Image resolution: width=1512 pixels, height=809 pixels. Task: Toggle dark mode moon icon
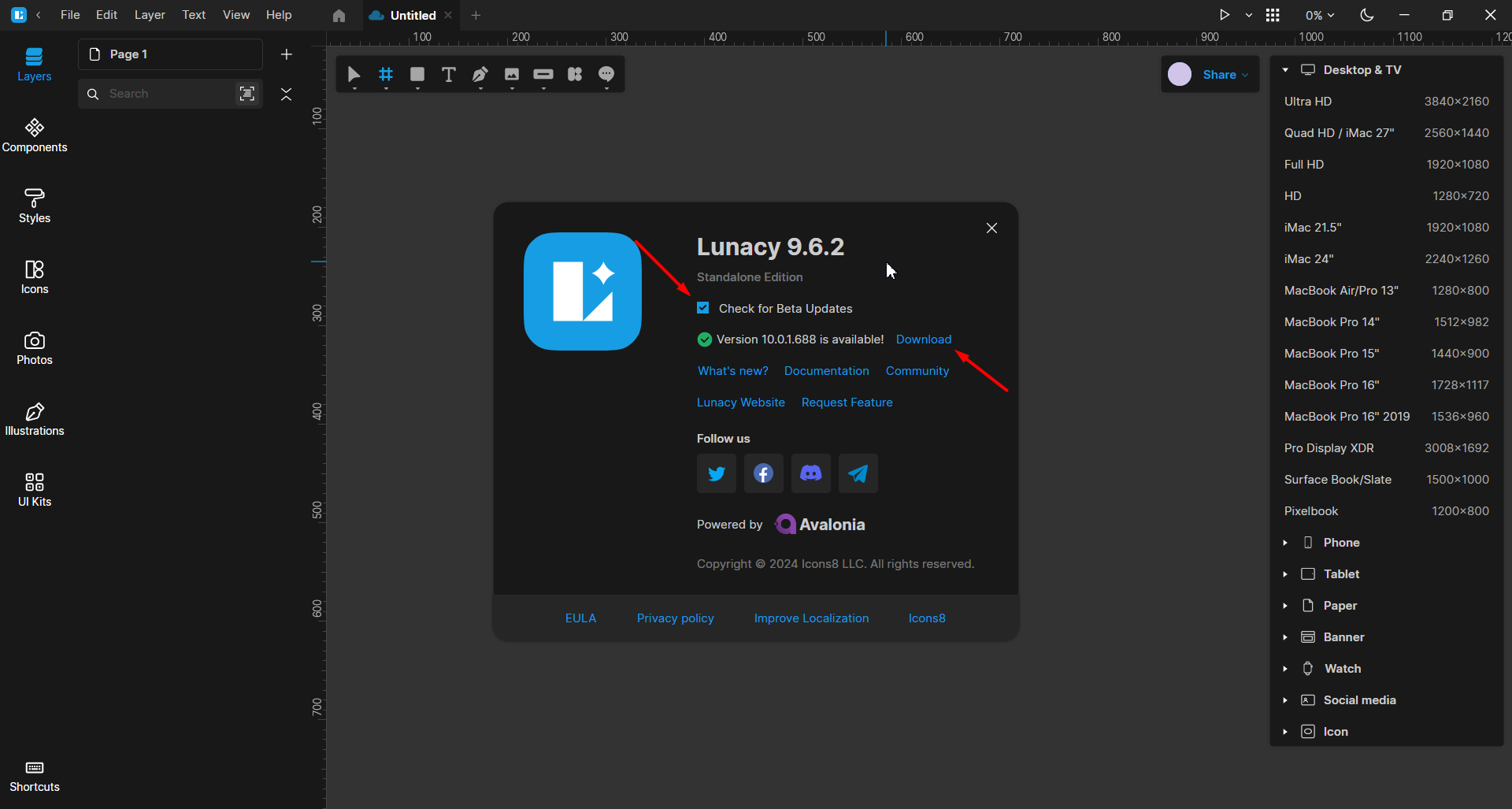pos(1367,15)
